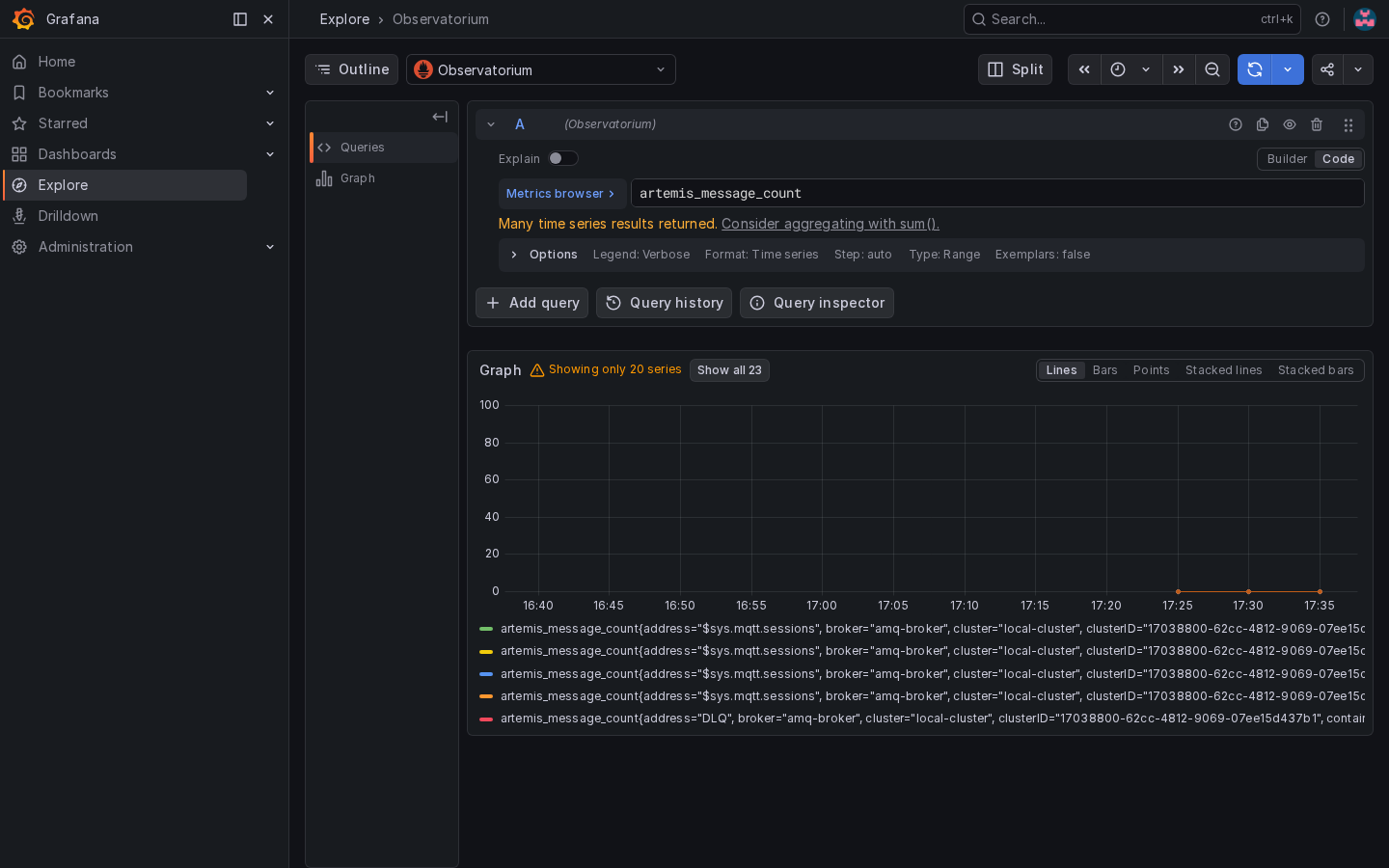Undock the sidebar menu icon
1389x868 pixels.
point(240,19)
